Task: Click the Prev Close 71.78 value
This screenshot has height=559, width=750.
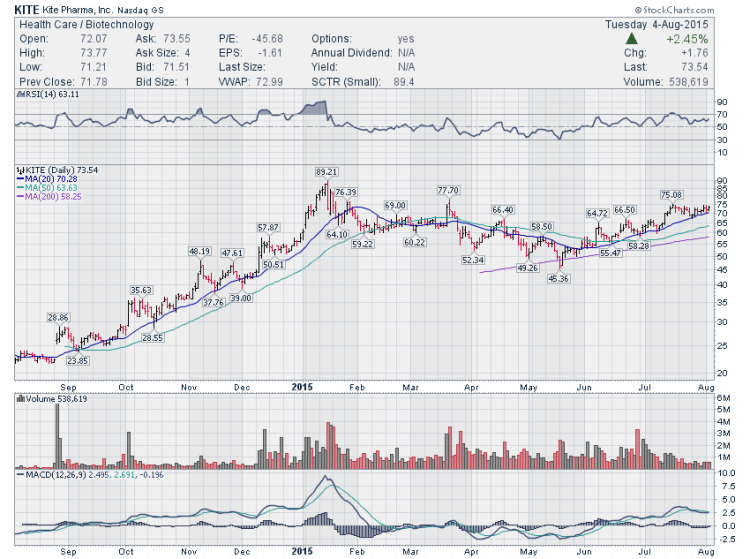Action: tap(94, 82)
